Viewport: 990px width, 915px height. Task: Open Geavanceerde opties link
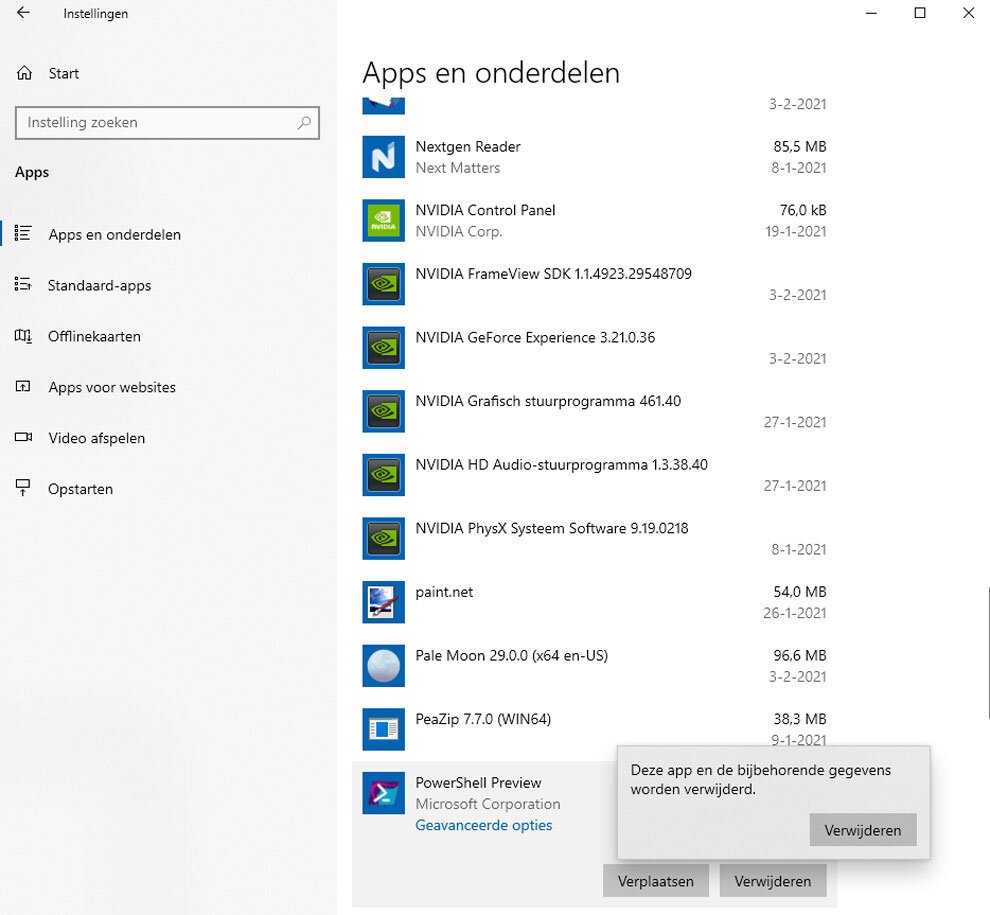coord(484,825)
